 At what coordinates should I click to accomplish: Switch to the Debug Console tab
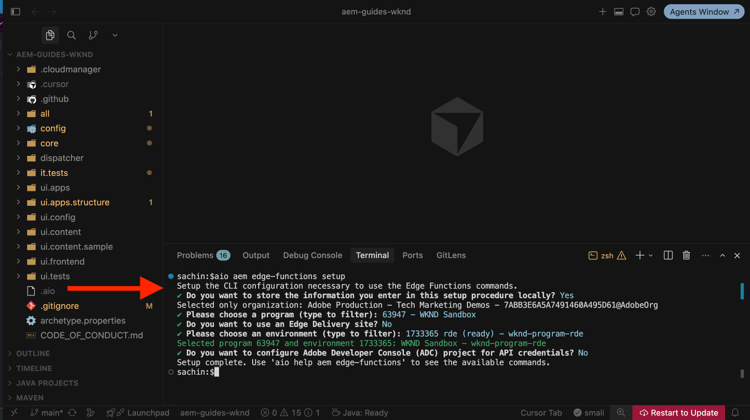coord(312,255)
